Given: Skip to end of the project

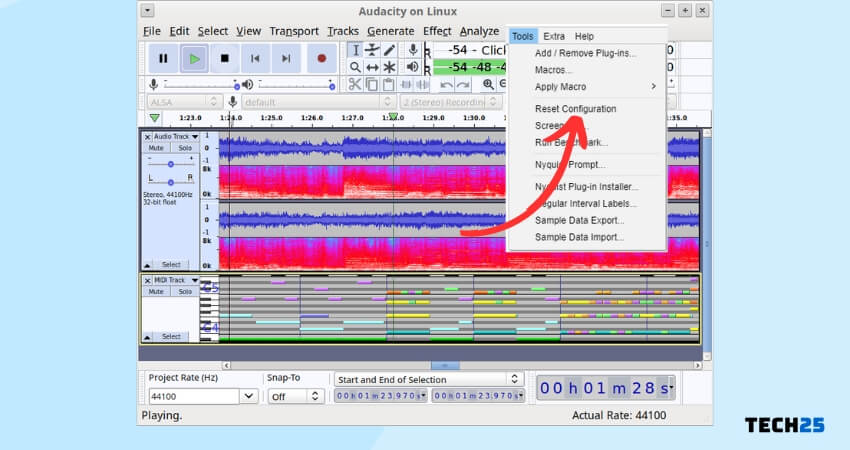Looking at the screenshot, I should [286, 59].
